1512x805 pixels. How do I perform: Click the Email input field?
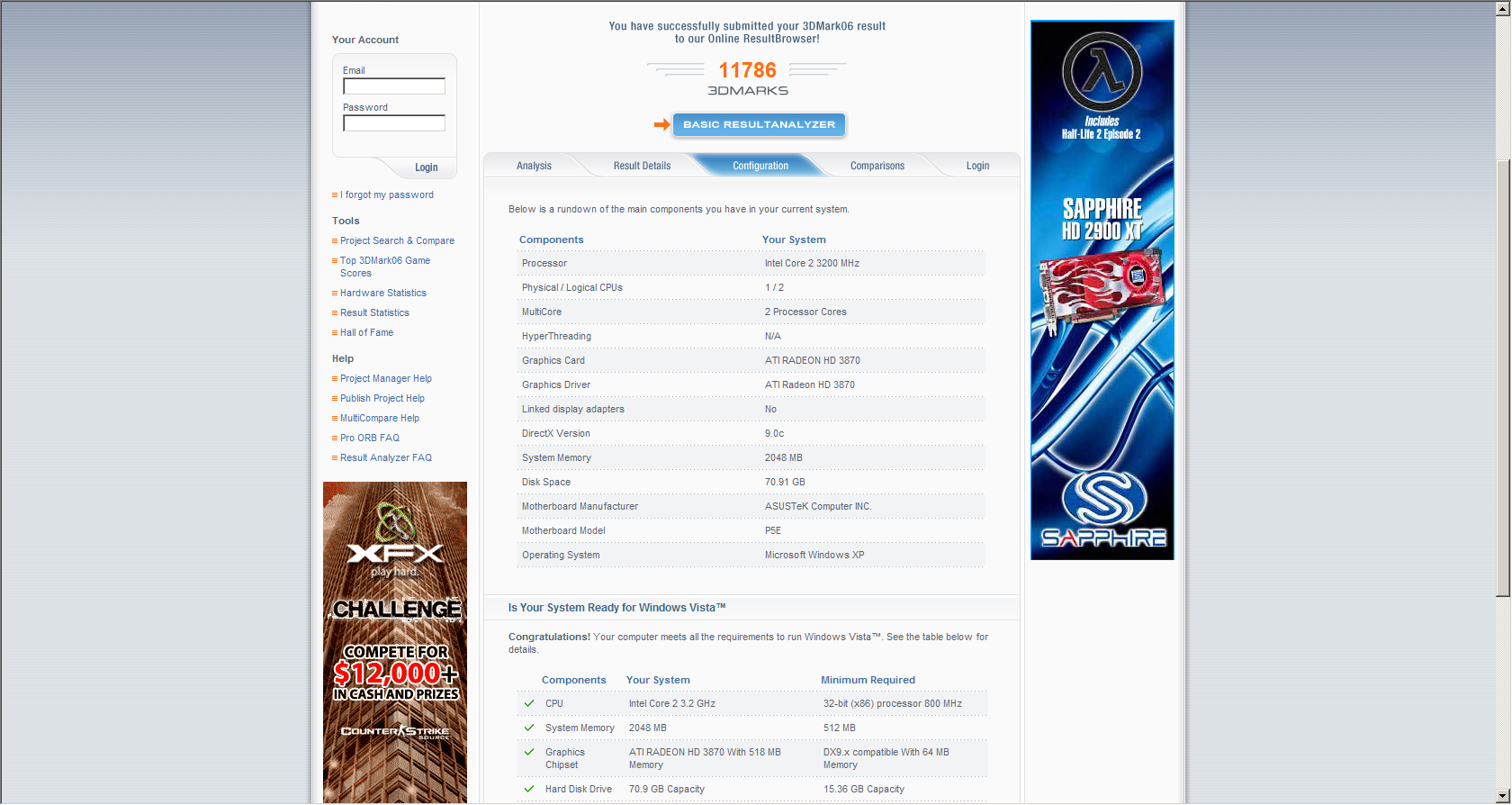(394, 86)
